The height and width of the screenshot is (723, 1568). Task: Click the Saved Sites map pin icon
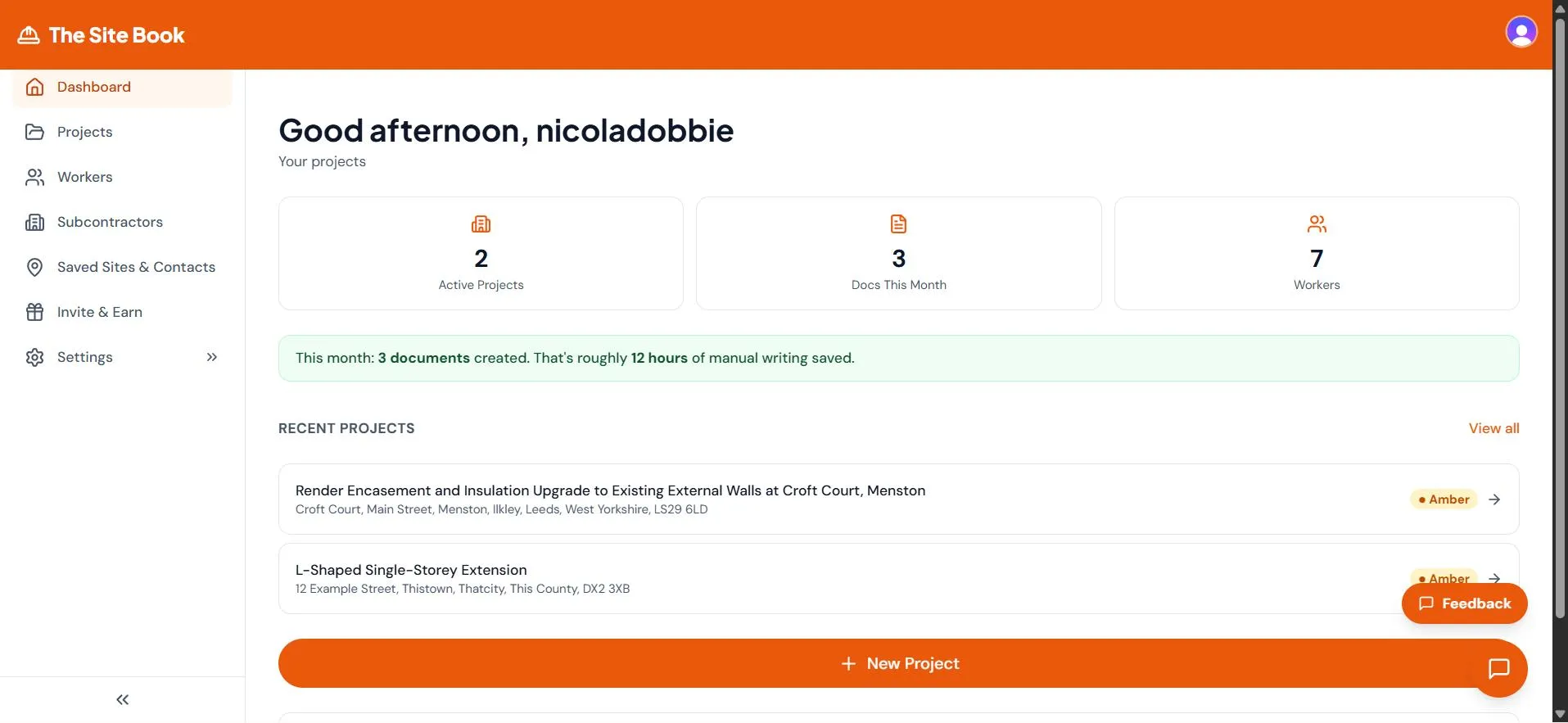coord(34,268)
